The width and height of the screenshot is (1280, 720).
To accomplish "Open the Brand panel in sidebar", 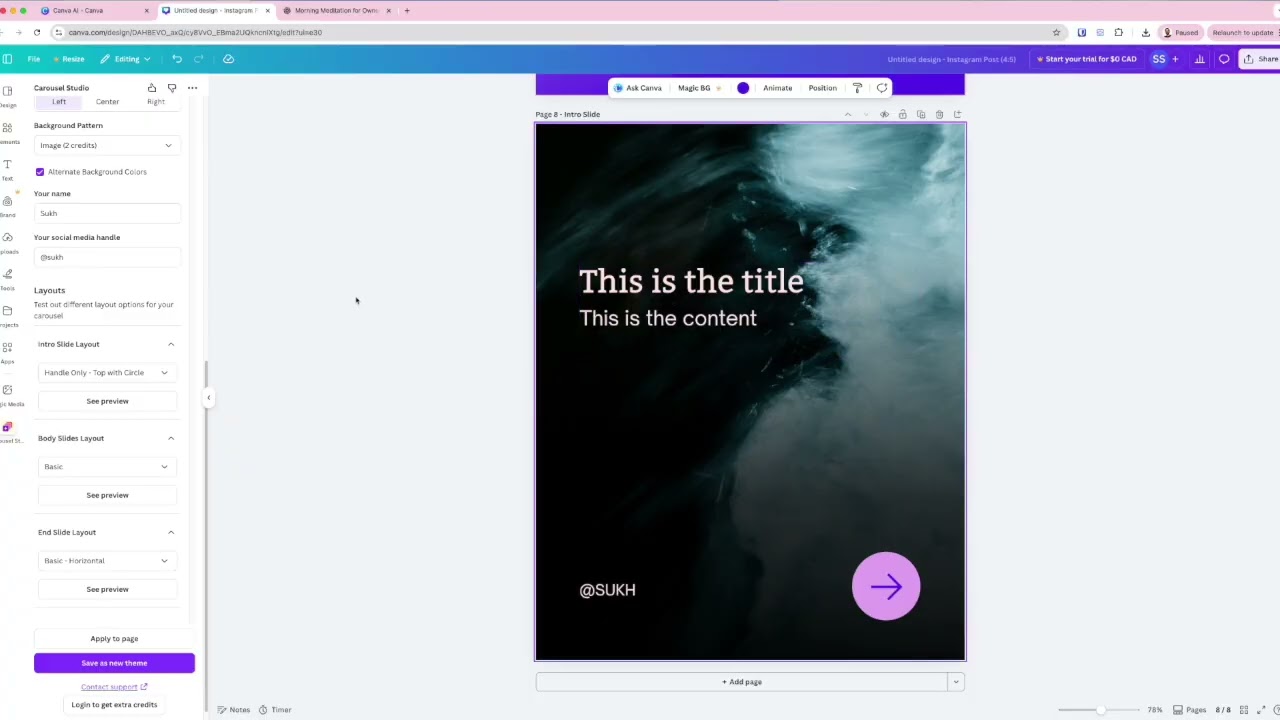I will pos(7,205).
